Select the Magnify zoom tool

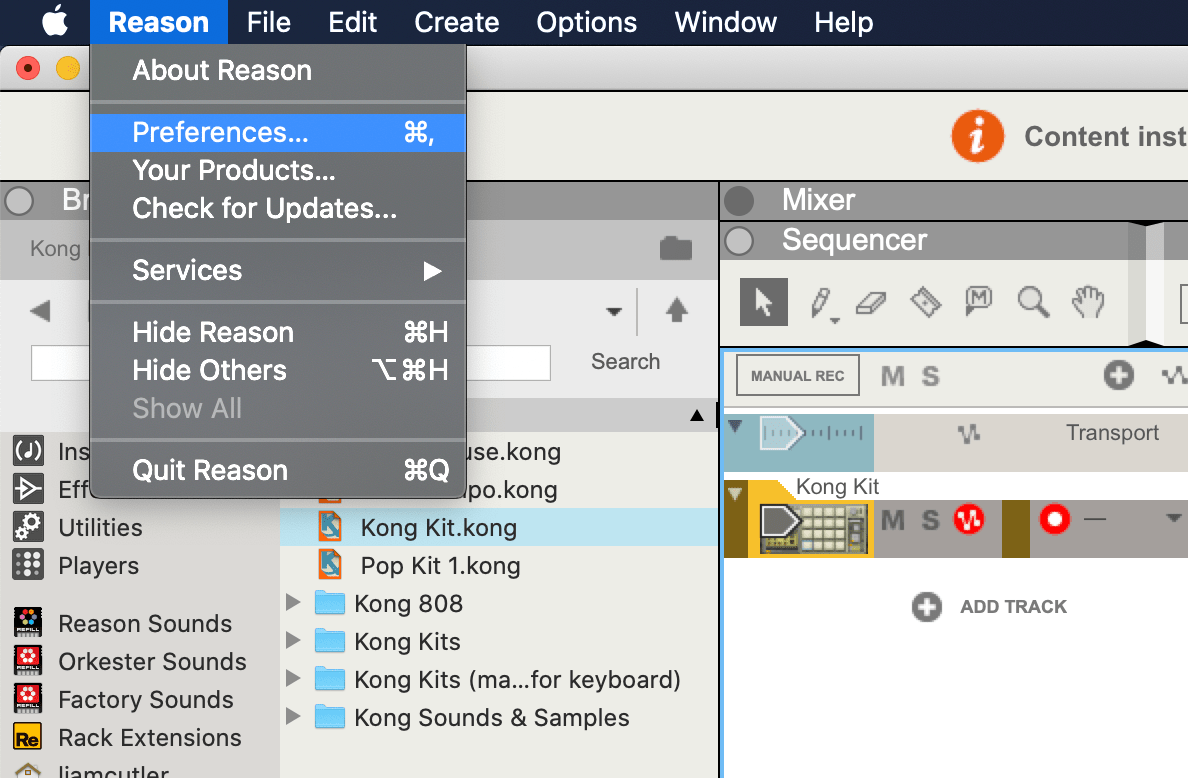1033,302
